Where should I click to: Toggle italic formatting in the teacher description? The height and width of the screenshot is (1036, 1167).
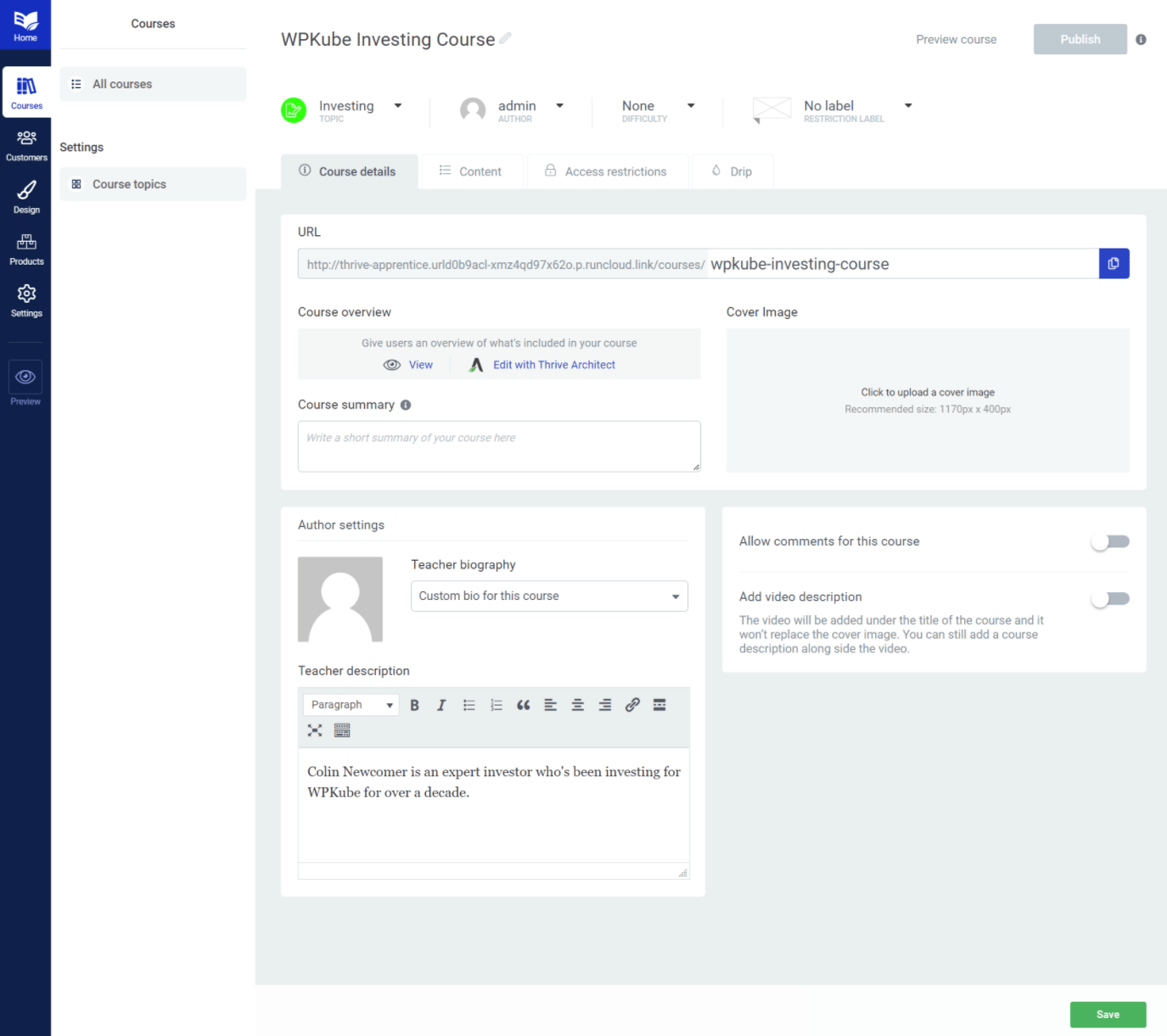441,705
